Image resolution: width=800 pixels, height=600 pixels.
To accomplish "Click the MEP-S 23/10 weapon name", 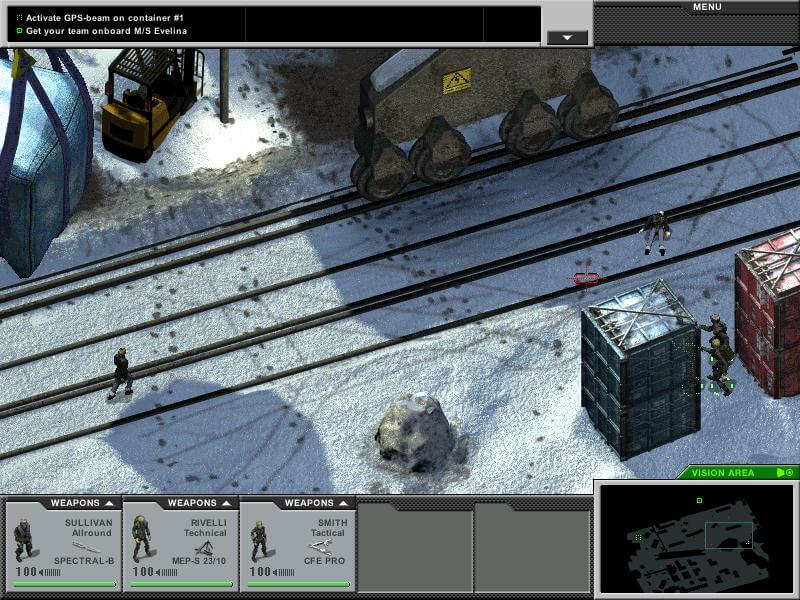I will tap(198, 561).
